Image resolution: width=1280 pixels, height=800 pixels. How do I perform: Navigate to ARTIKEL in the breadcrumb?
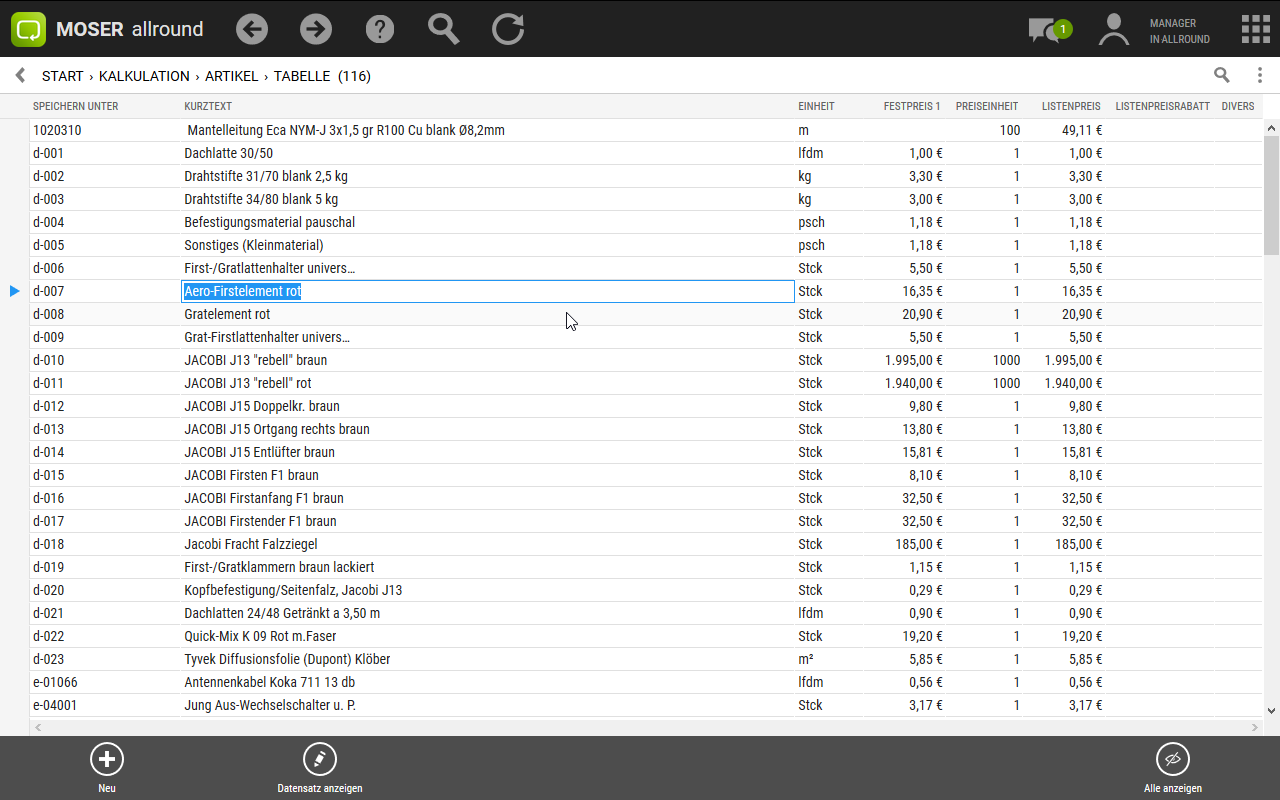(232, 76)
